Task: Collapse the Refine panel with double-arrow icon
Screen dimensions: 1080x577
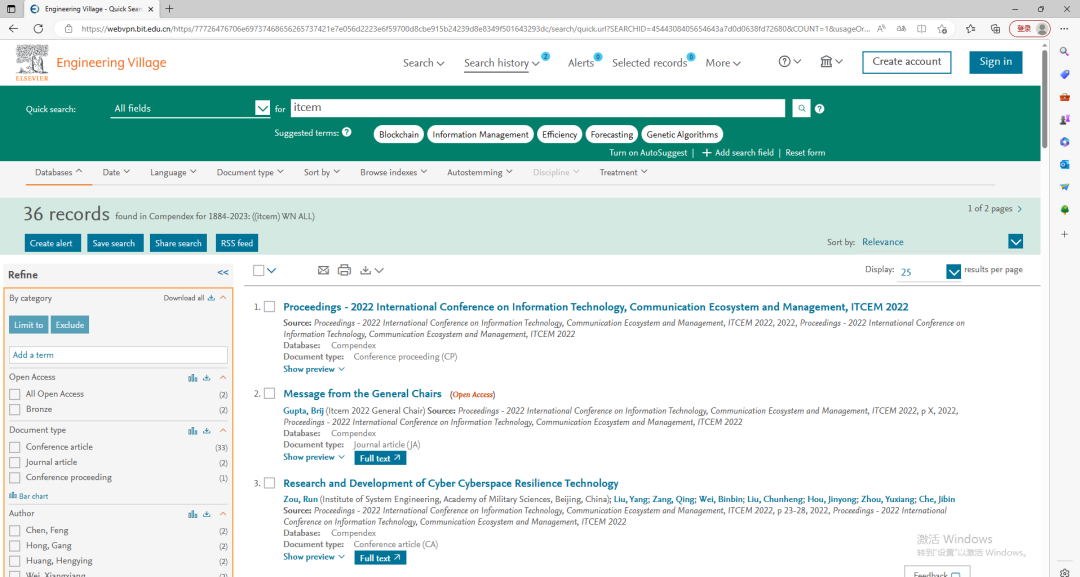Action: (x=223, y=273)
